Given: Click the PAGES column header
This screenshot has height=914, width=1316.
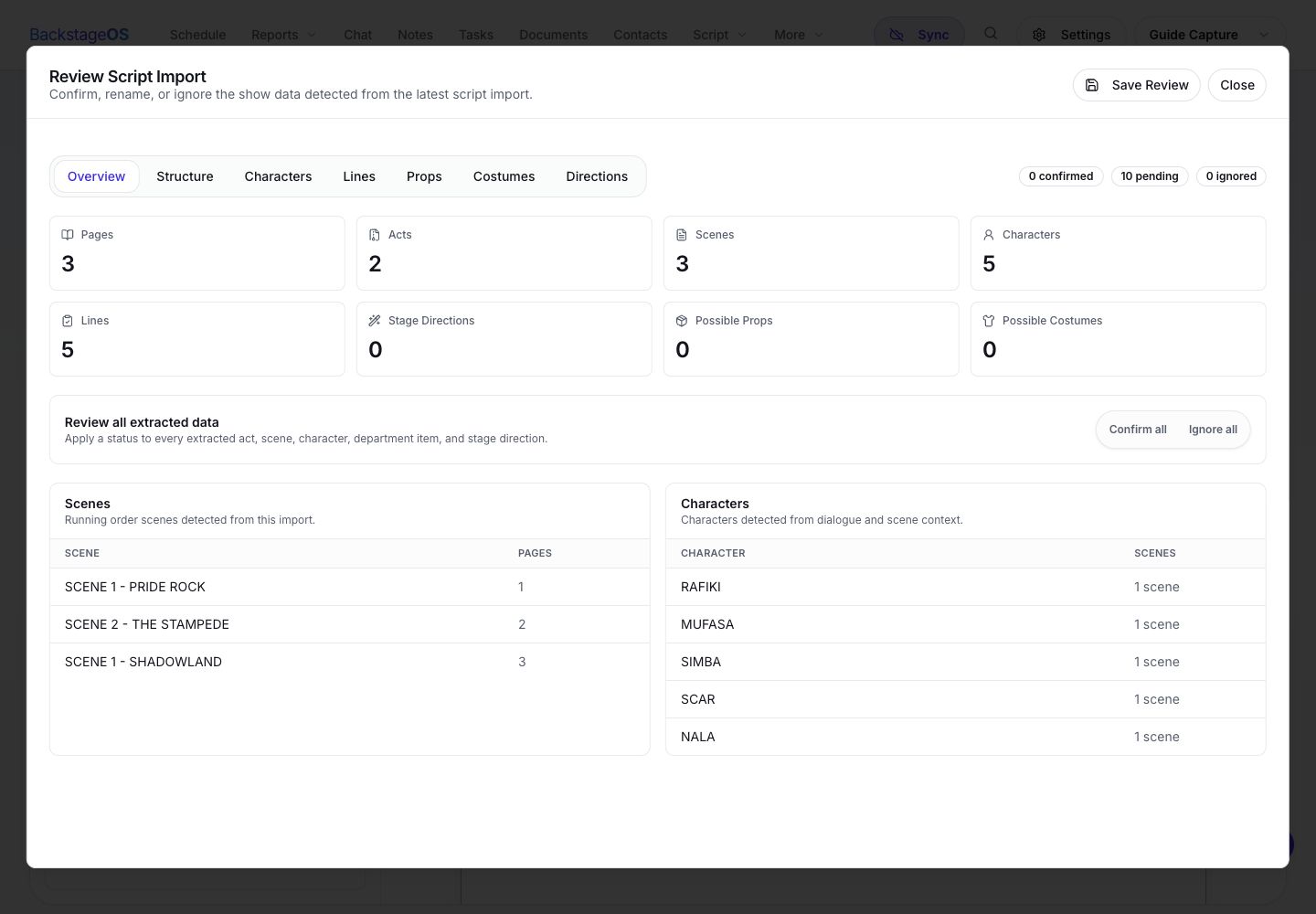Looking at the screenshot, I should click(x=535, y=553).
